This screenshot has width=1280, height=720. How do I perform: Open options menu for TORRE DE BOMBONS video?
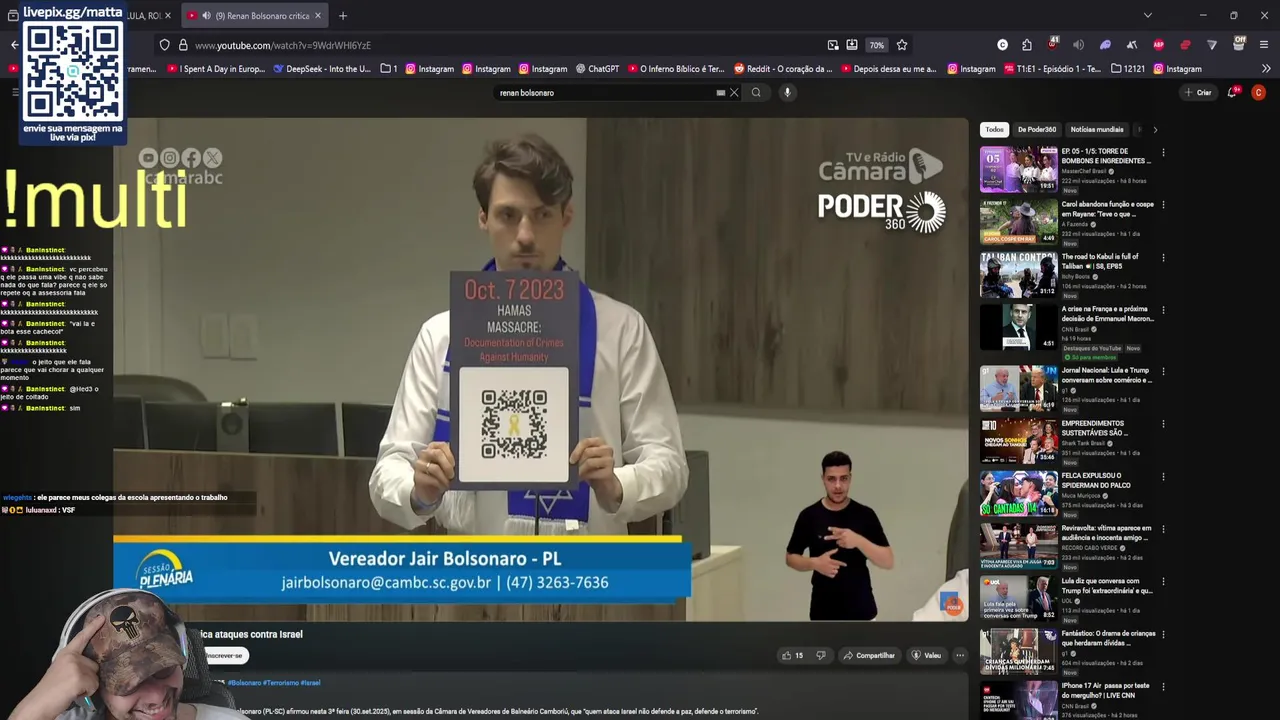coord(1163,153)
